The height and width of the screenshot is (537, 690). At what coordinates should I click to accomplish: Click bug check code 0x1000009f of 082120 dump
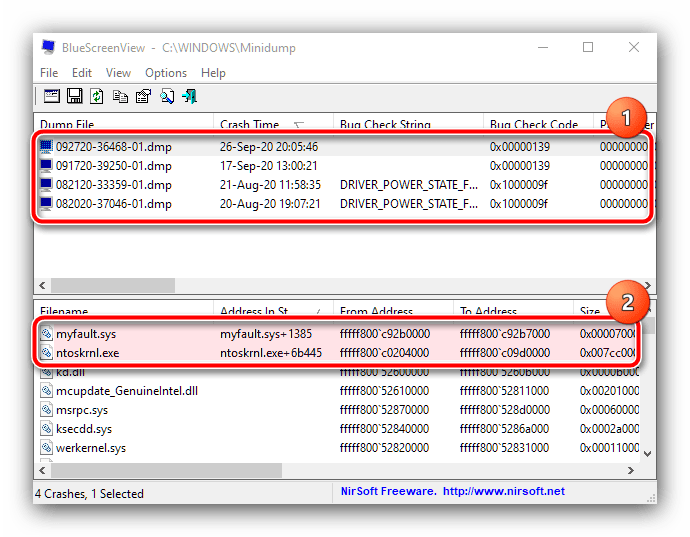(518, 184)
